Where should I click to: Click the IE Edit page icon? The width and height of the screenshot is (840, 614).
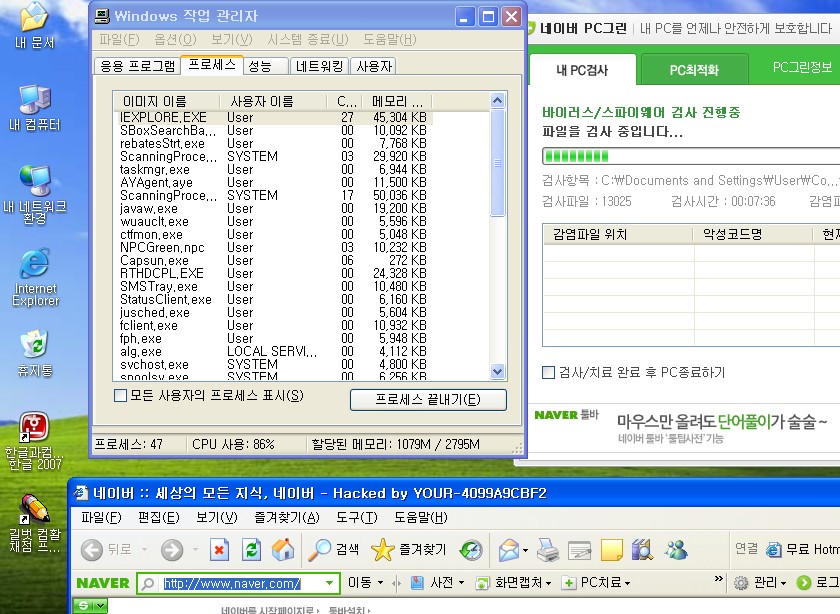coord(579,550)
